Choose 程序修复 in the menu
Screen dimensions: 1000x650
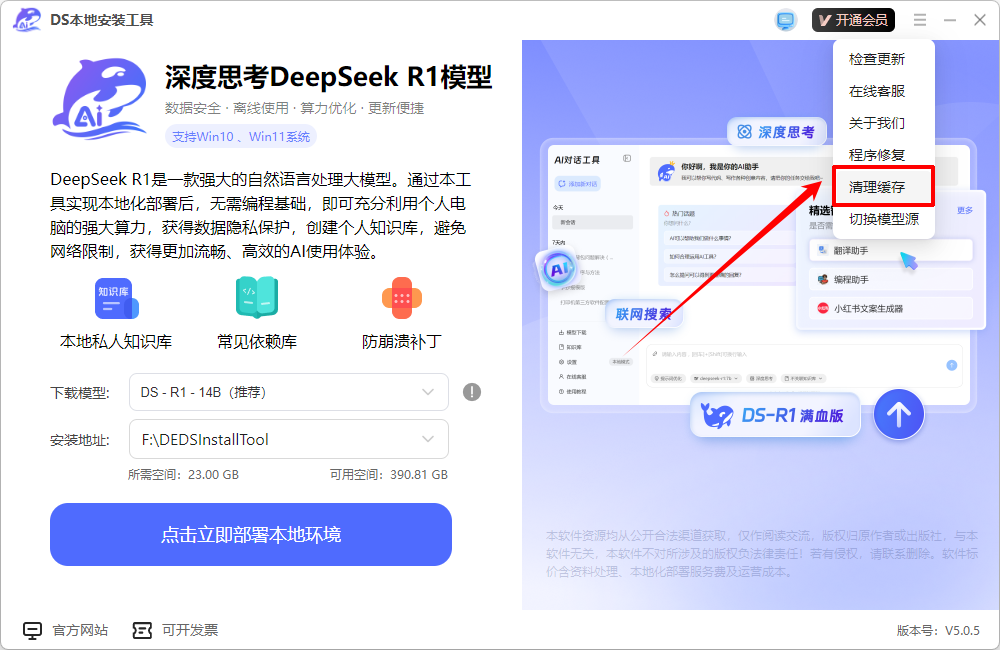[x=877, y=155]
